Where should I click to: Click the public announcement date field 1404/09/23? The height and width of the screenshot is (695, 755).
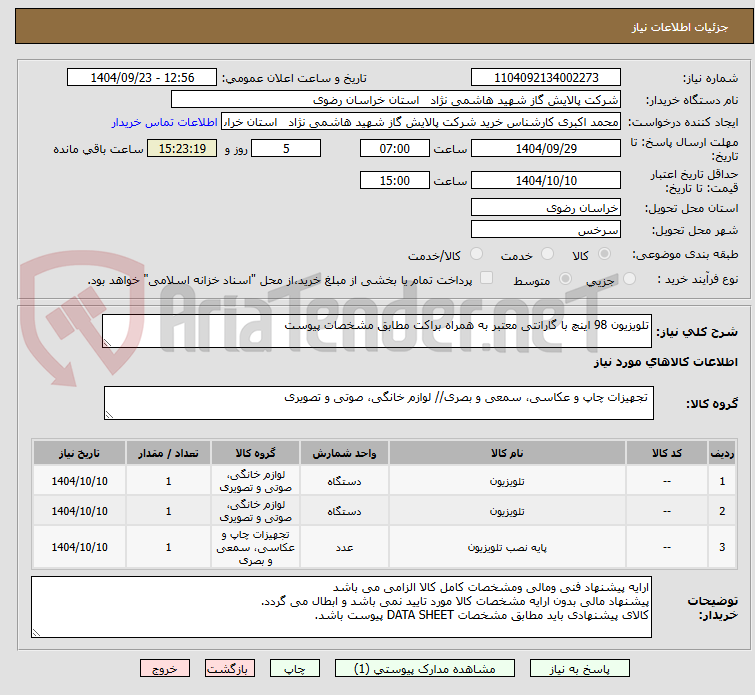point(142,78)
